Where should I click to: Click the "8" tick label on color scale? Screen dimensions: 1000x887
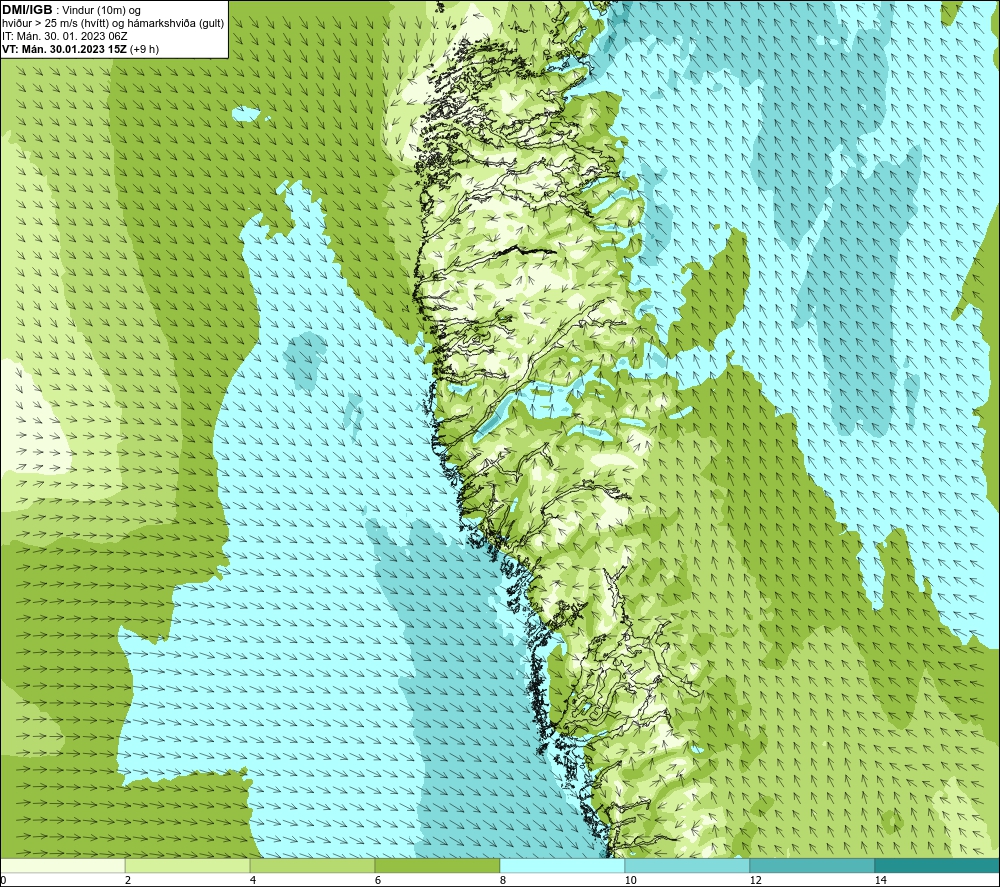(x=503, y=880)
